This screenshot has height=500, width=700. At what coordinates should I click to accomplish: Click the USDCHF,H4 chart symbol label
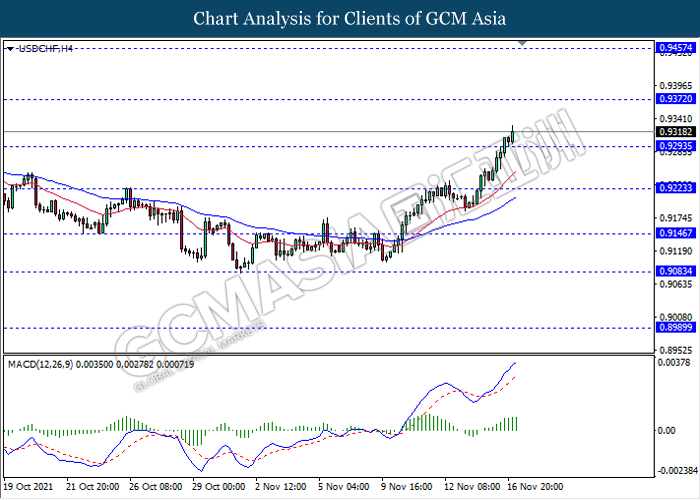click(x=46, y=49)
